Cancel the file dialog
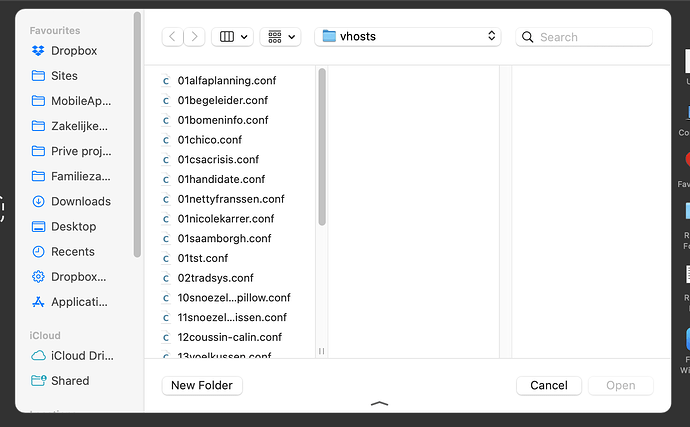Image resolution: width=690 pixels, height=427 pixels. tap(549, 385)
